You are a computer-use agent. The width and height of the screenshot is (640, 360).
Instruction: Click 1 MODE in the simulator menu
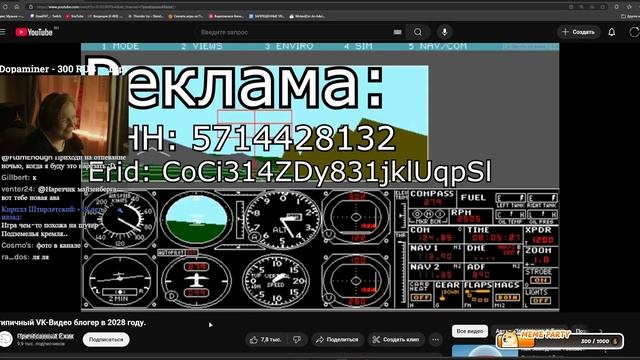coord(120,46)
